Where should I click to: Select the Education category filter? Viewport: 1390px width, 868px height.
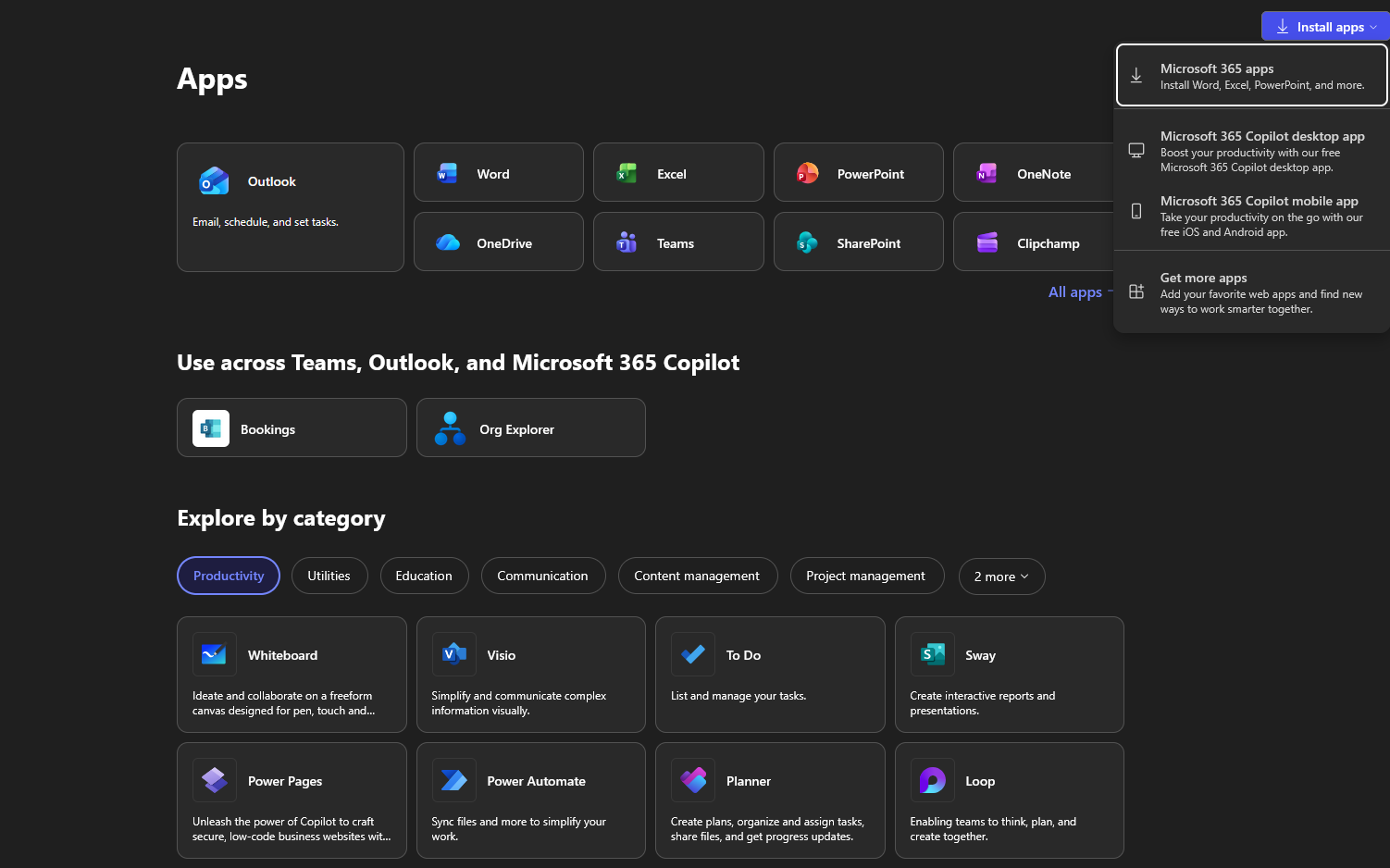click(424, 576)
